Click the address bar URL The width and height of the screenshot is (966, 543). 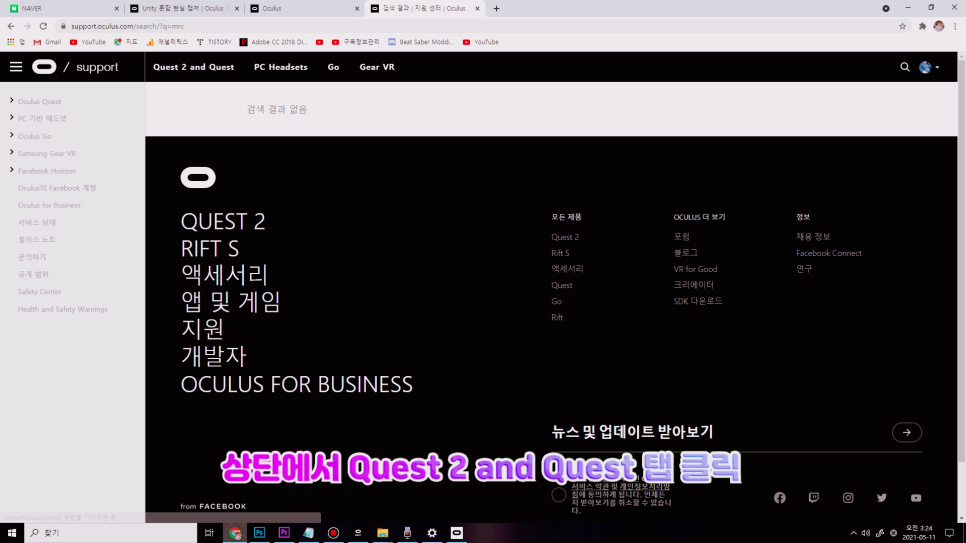click(x=127, y=26)
